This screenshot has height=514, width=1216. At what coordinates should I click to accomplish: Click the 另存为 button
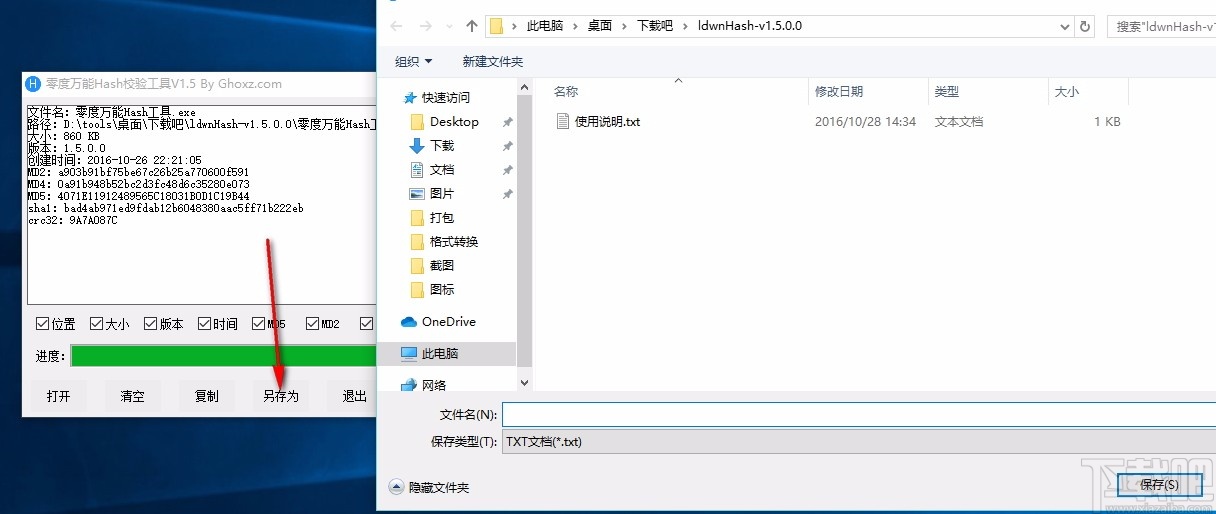point(281,396)
